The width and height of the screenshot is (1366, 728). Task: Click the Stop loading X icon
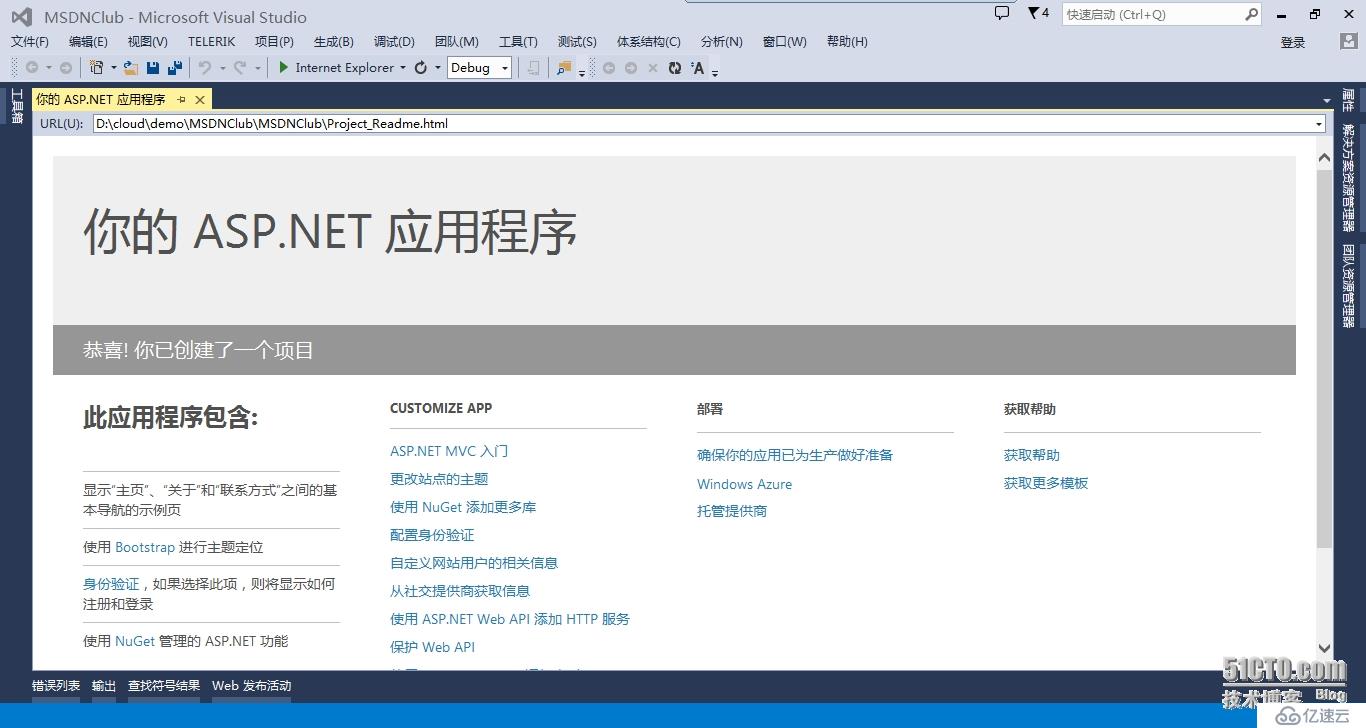653,68
